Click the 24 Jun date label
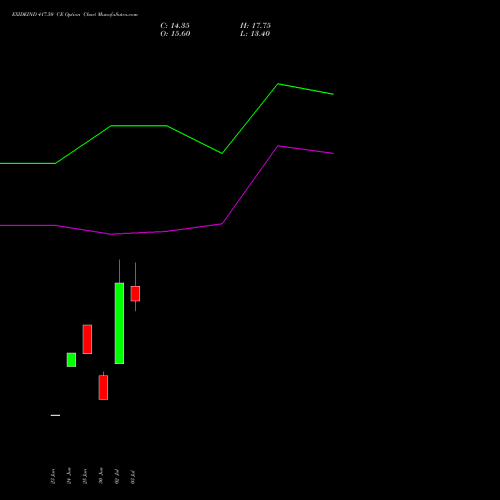This screenshot has width=500, height=500. point(69,476)
